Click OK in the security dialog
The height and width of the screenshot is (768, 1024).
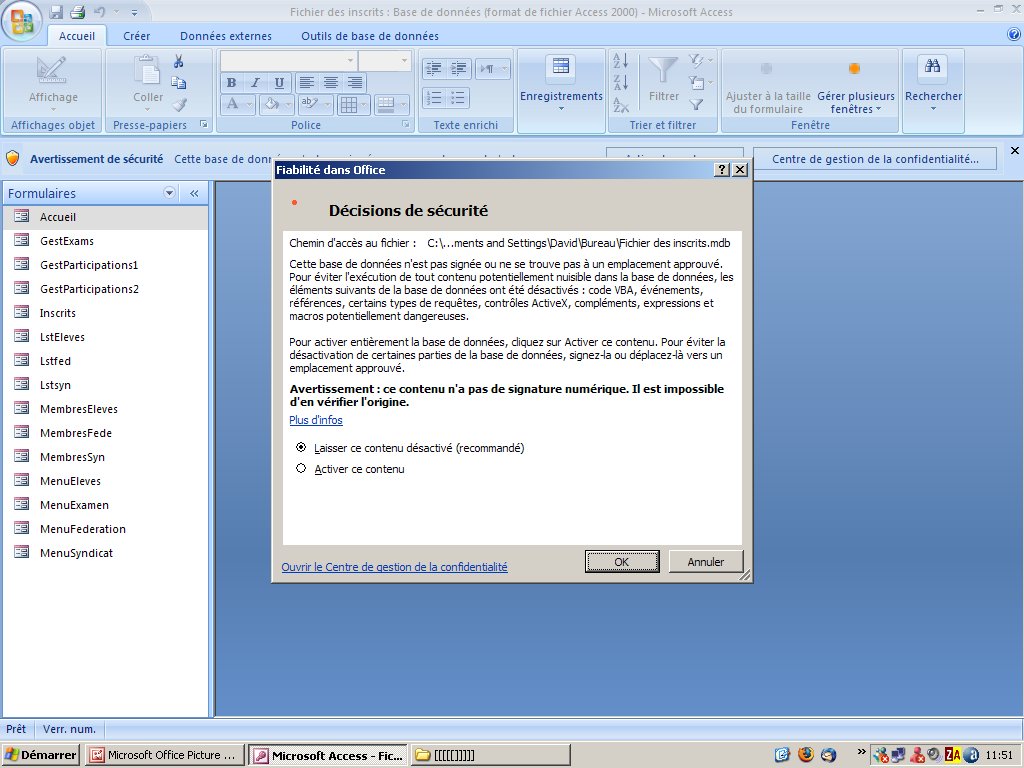tap(622, 562)
